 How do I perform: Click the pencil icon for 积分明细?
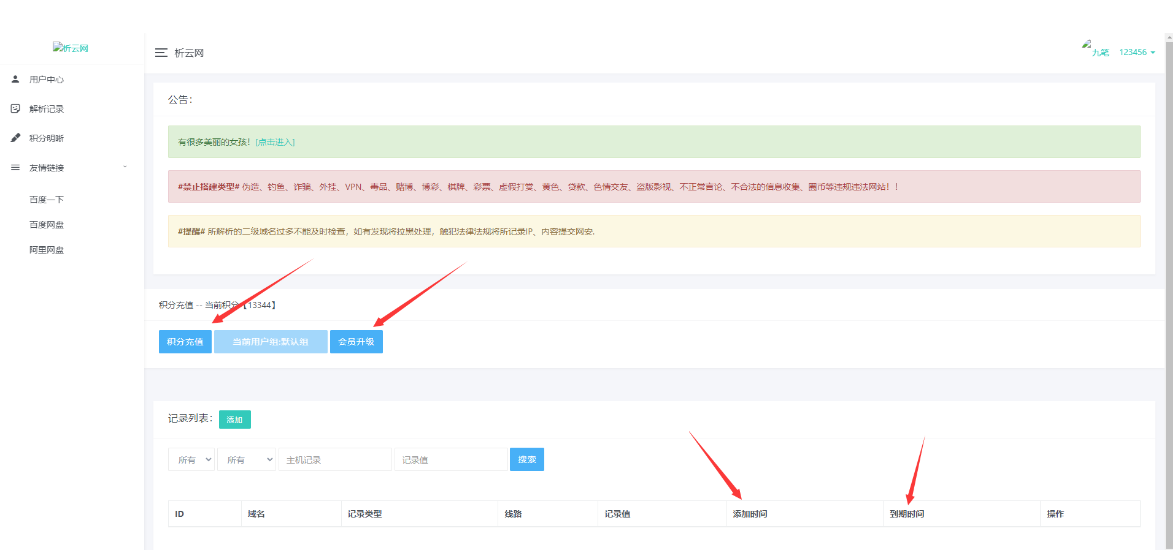pos(15,138)
